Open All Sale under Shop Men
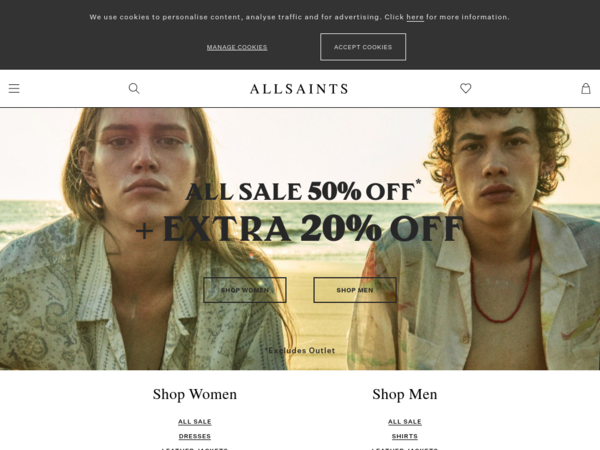 (404, 422)
